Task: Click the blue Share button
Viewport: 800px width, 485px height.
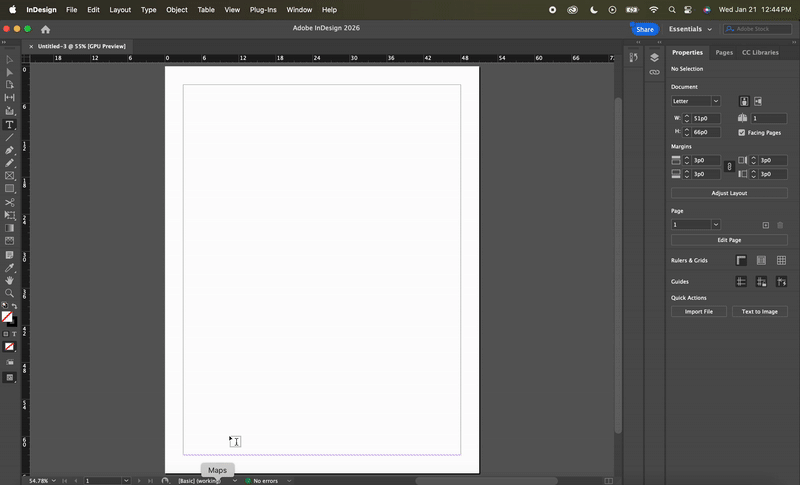Action: pos(644,29)
